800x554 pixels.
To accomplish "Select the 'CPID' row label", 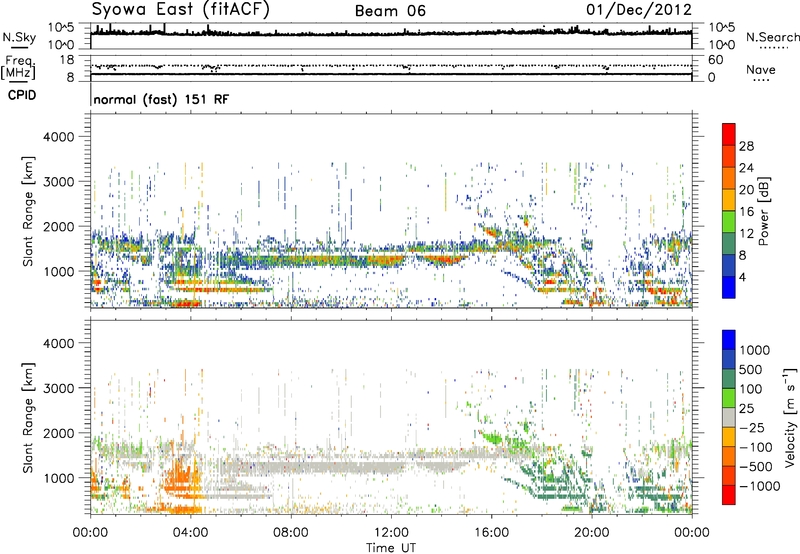I will (x=22, y=95).
